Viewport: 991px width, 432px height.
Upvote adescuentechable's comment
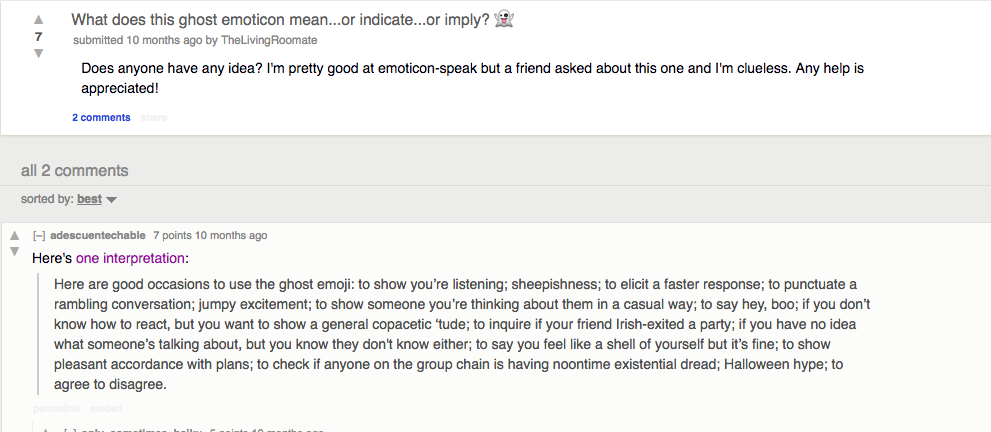14,236
